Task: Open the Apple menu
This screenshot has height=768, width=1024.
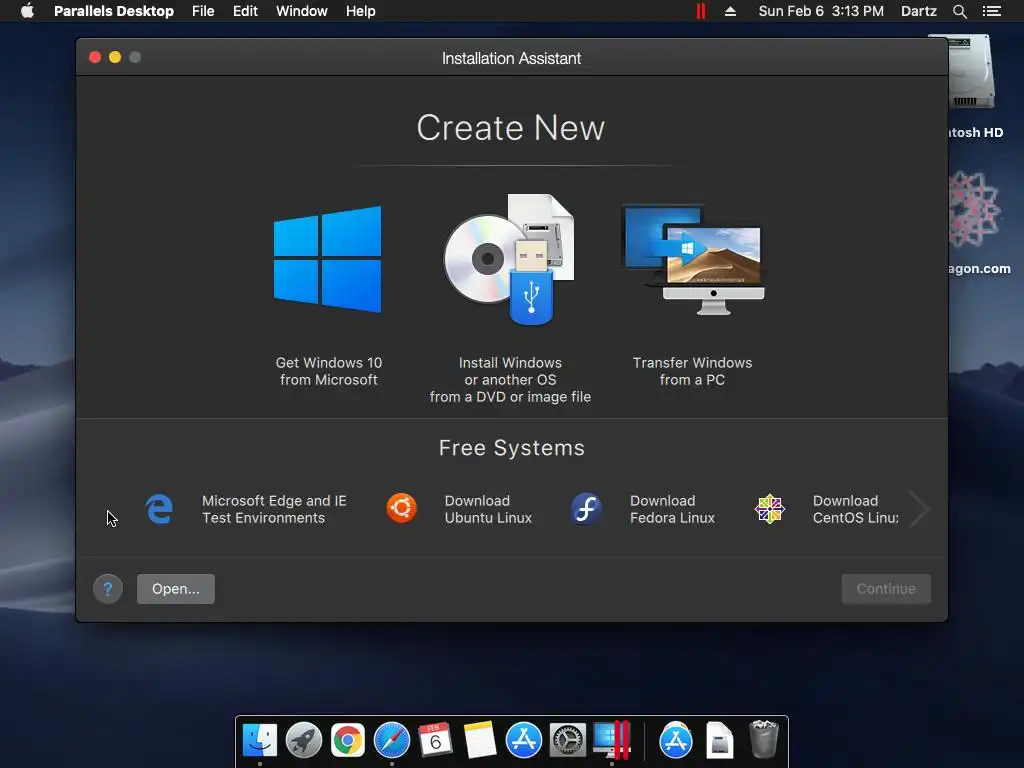Action: click(x=27, y=11)
